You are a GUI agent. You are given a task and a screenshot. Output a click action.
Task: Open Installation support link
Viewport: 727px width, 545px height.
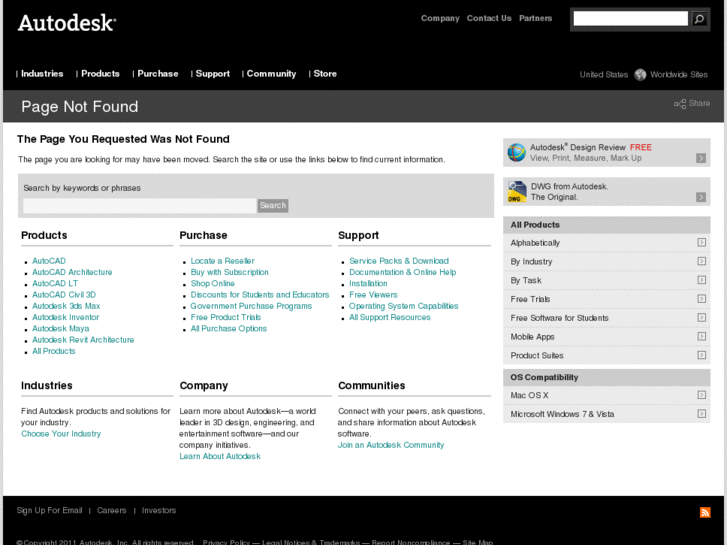[368, 283]
